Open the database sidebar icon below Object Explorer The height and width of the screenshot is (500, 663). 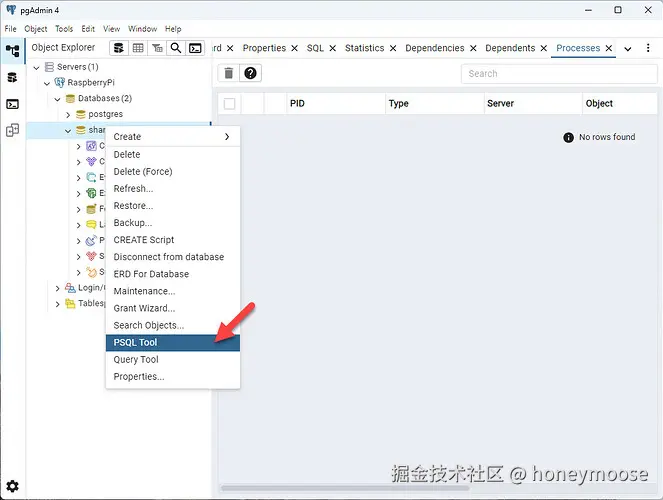(x=12, y=77)
